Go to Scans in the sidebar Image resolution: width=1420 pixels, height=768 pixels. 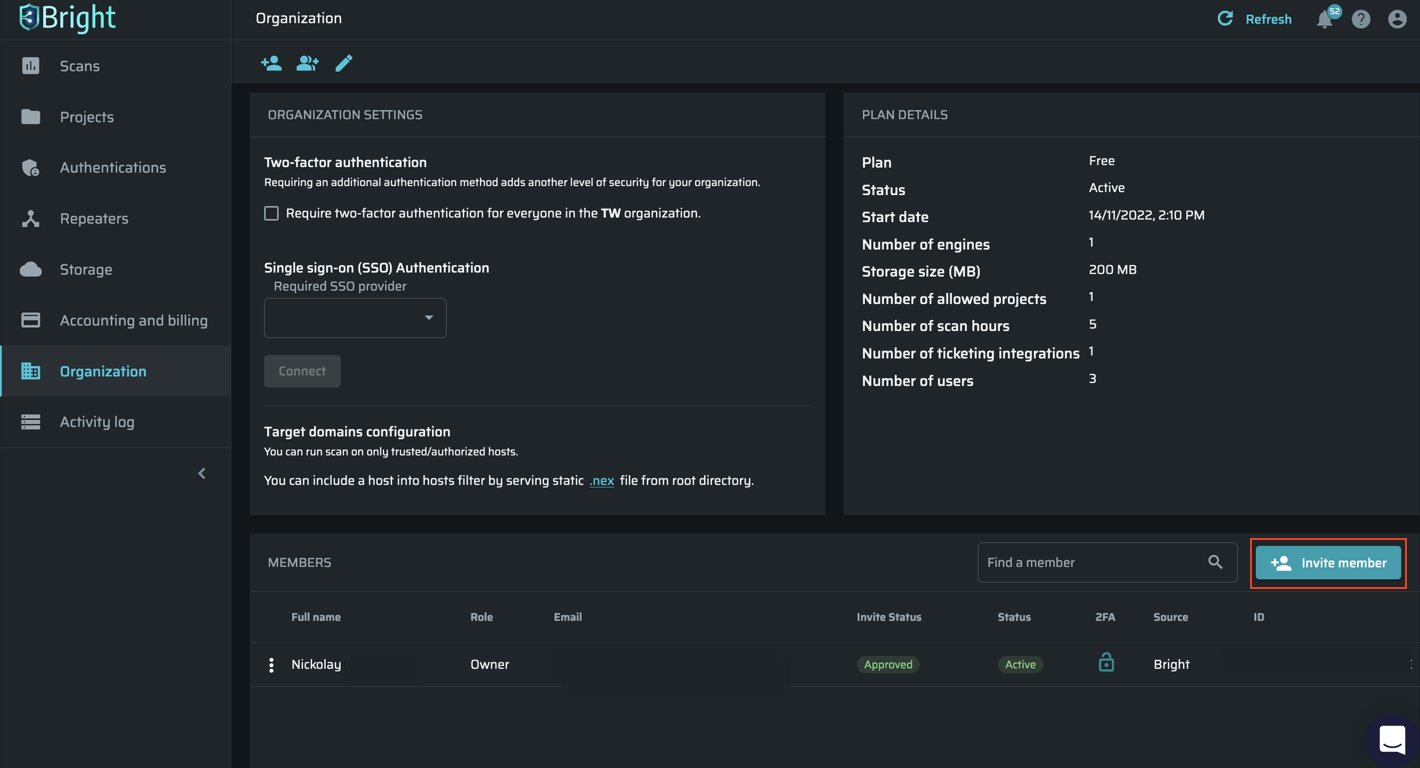click(79, 66)
